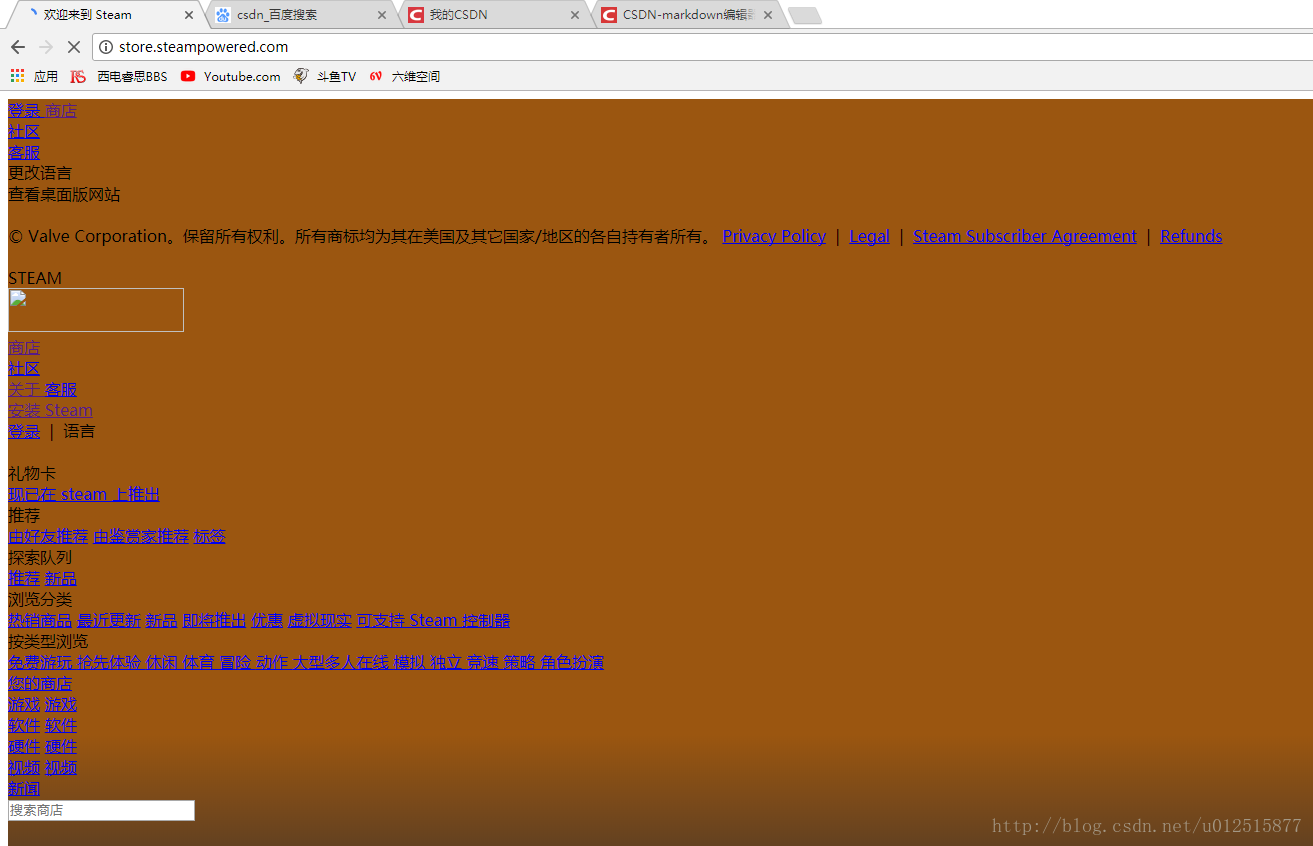1313x846 pixels.
Task: Browse the 大型多人在线 genre link
Action: click(x=340, y=662)
